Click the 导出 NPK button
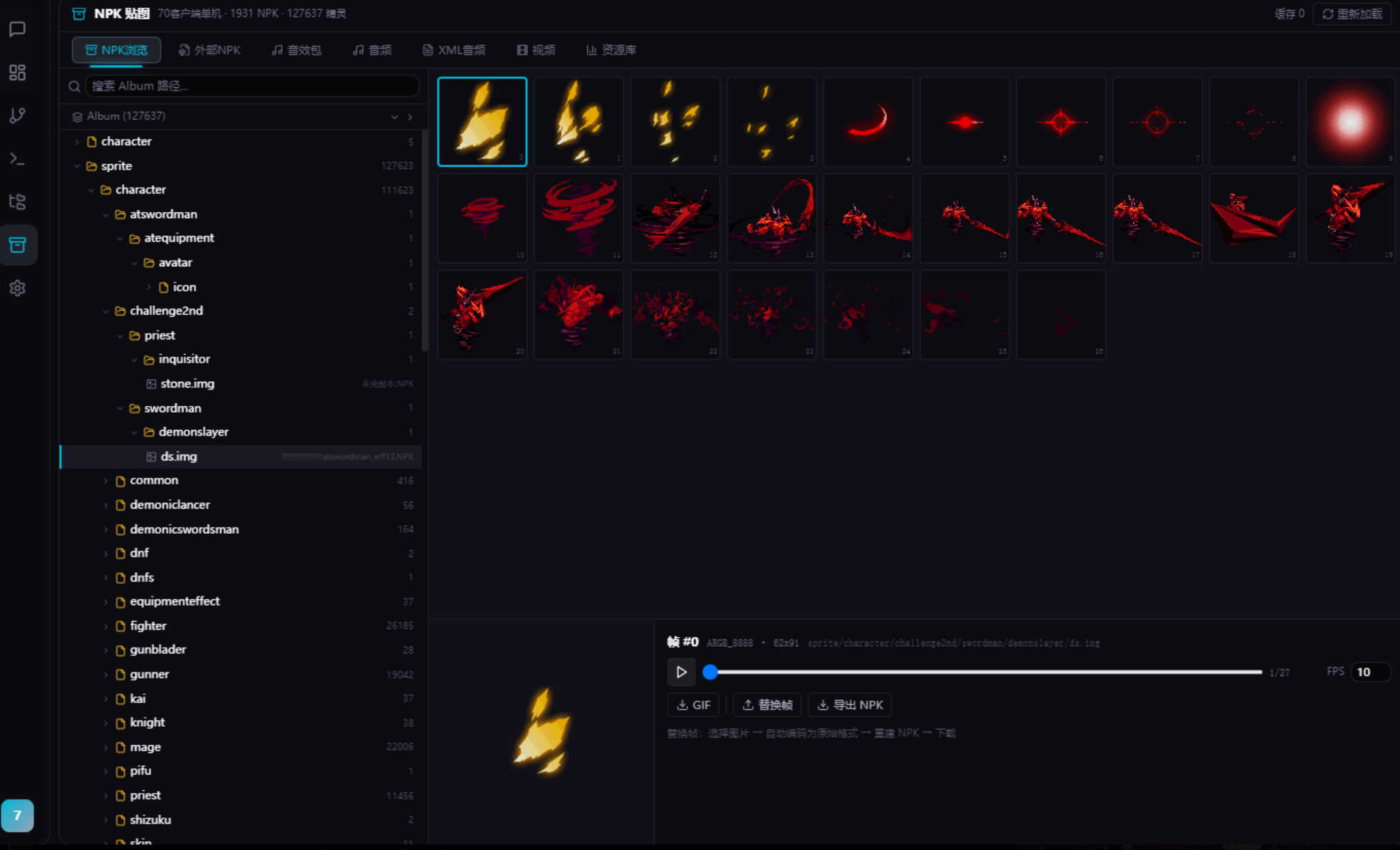 (850, 705)
